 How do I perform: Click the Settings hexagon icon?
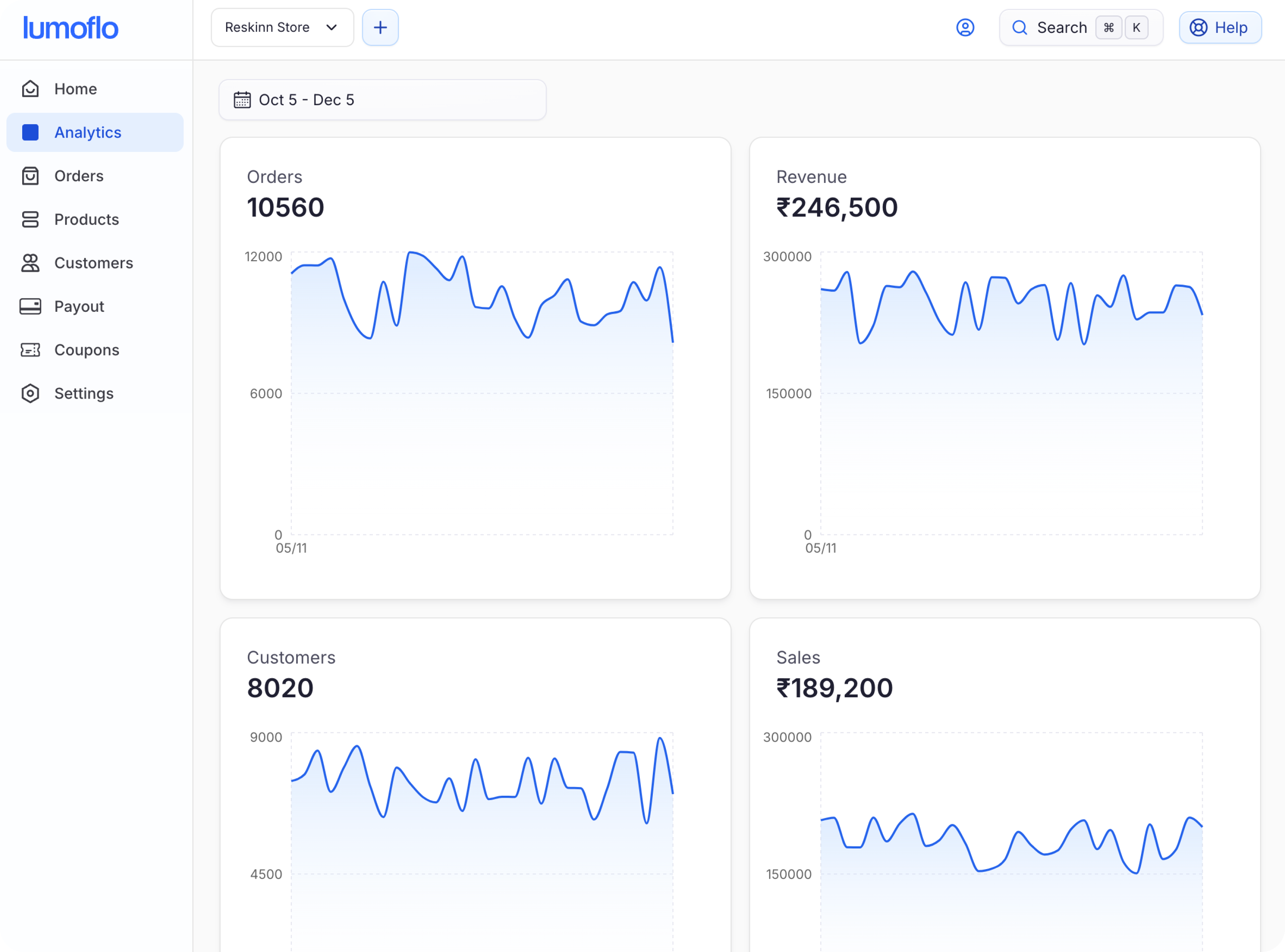pos(30,393)
